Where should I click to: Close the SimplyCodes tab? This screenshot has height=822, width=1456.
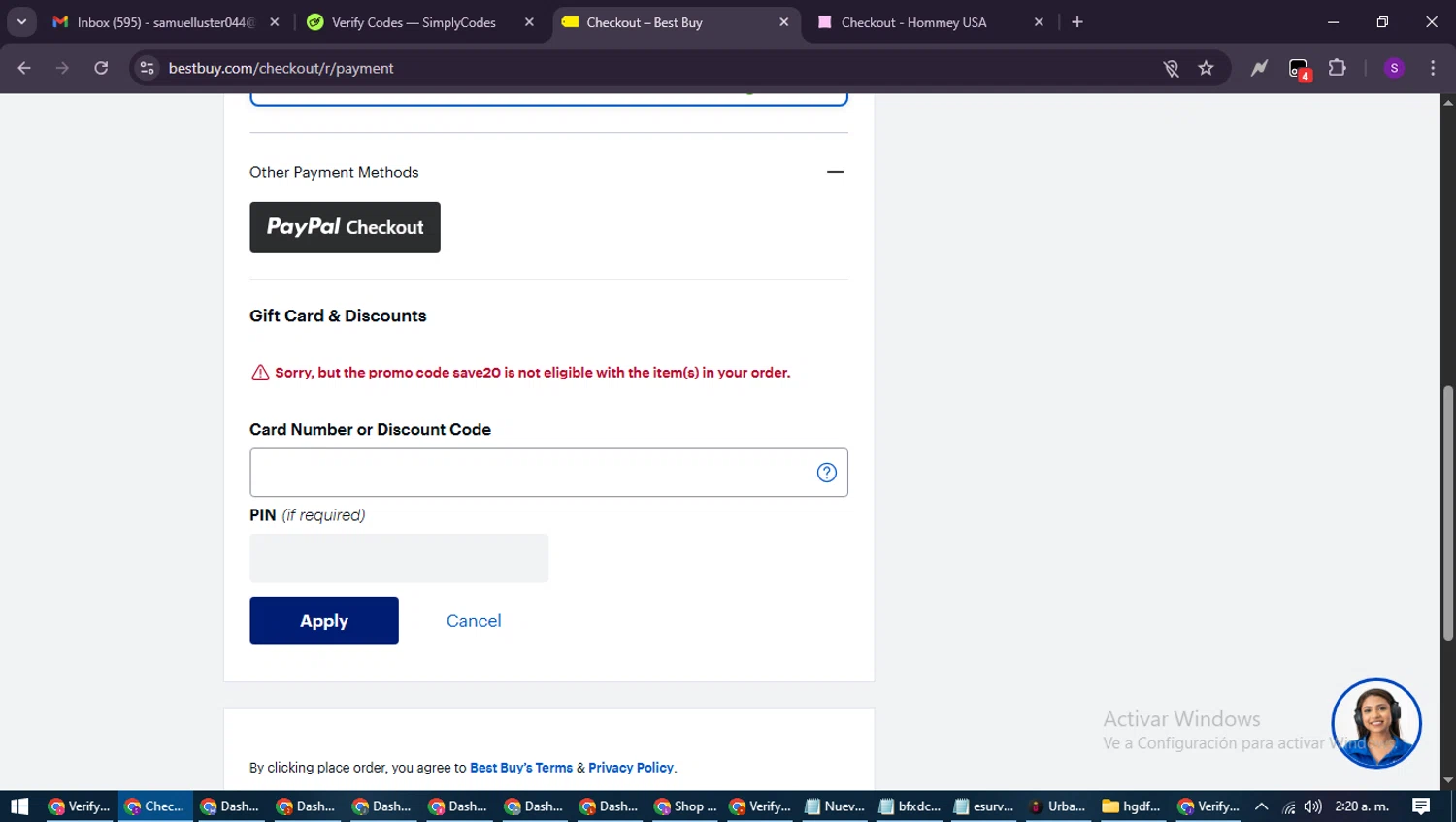tap(529, 22)
